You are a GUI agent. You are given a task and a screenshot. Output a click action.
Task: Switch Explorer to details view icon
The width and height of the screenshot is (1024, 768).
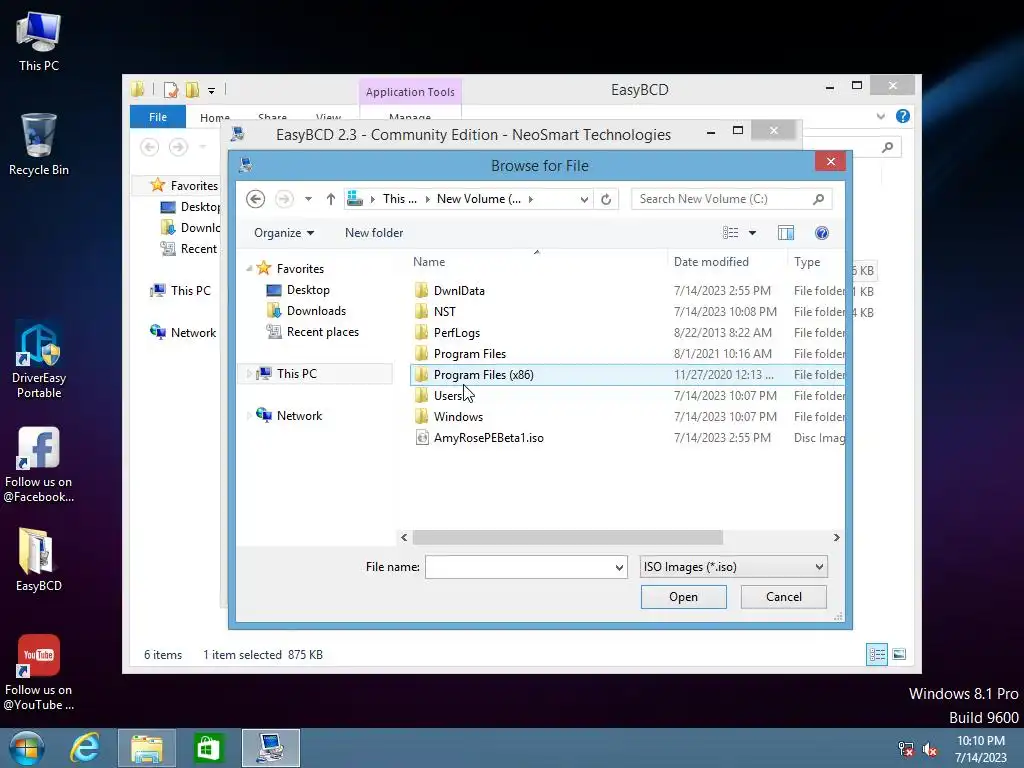coord(877,654)
